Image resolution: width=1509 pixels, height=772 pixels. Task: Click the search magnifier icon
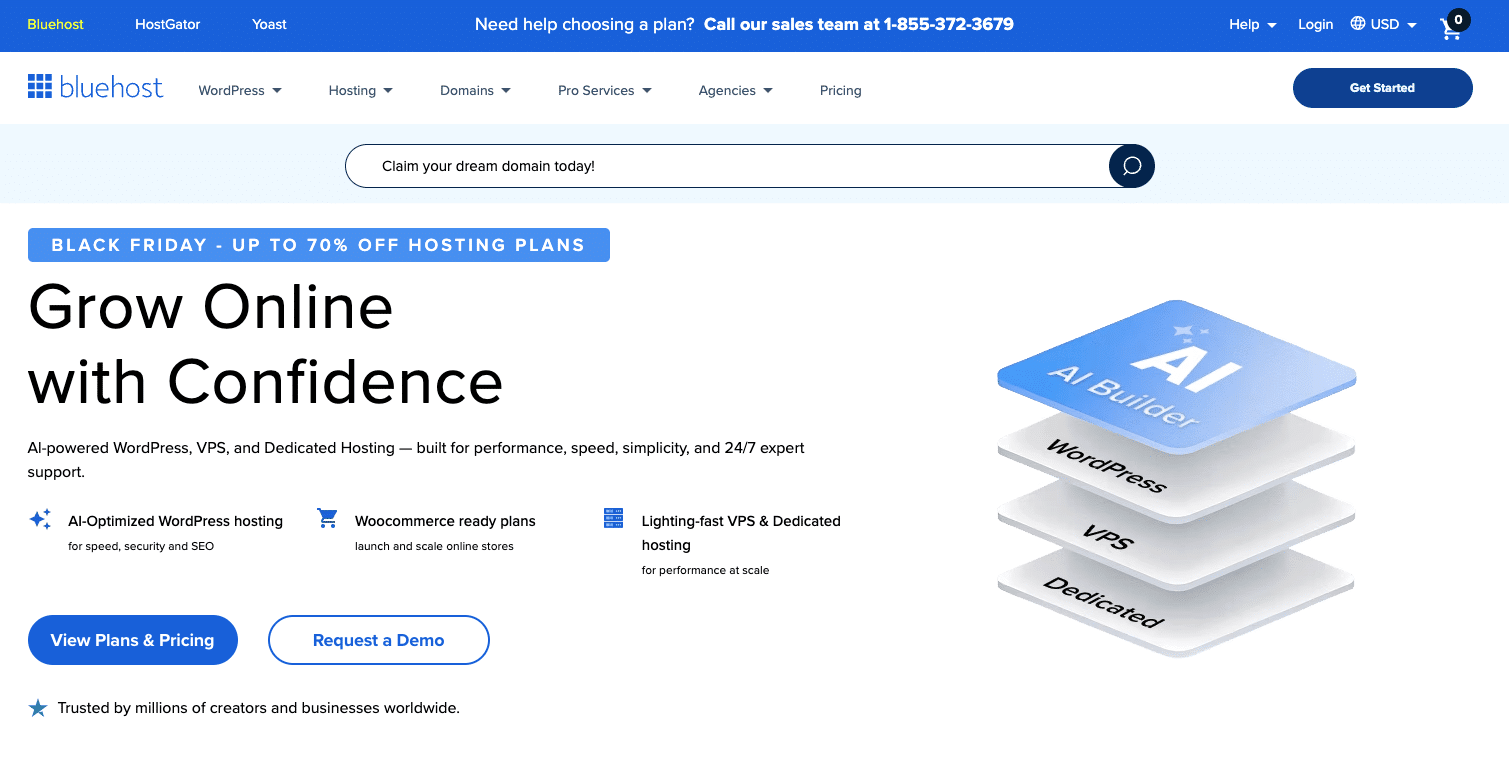(x=1130, y=165)
